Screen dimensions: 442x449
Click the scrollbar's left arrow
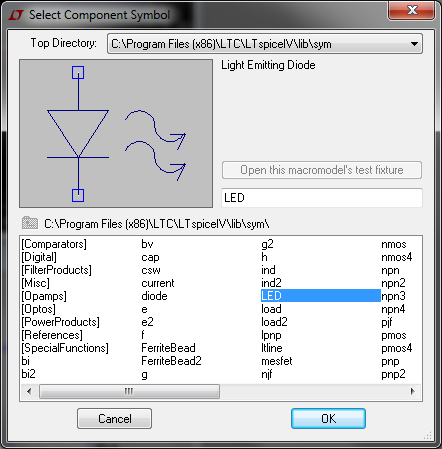tap(29, 391)
